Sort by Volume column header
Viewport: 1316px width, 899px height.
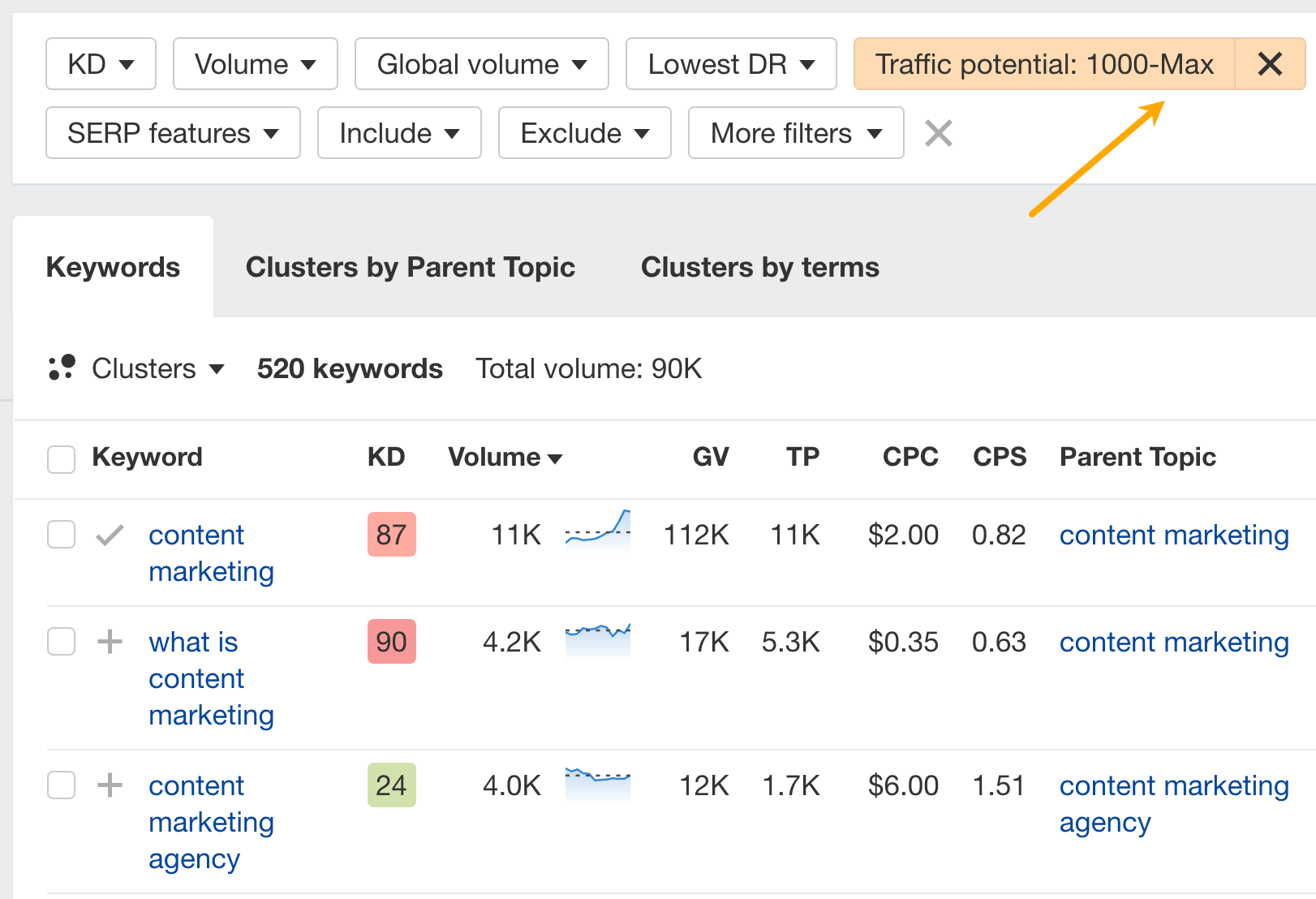coord(505,457)
